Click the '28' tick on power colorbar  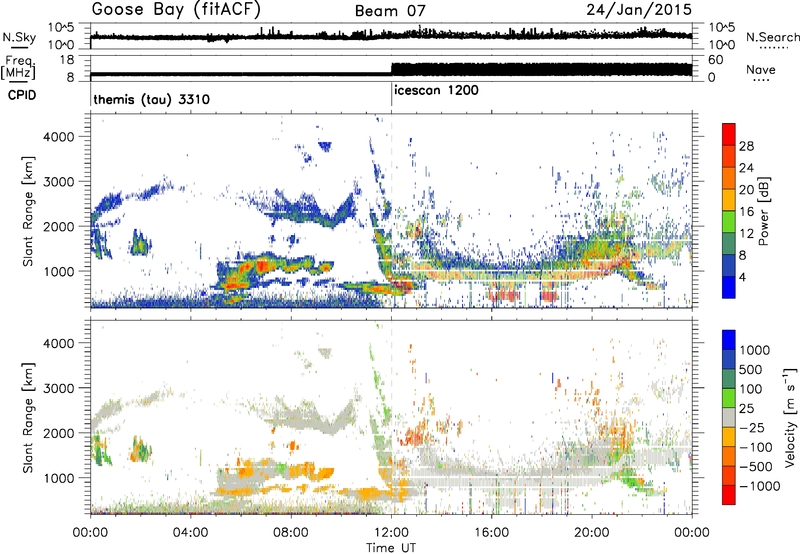(x=746, y=146)
